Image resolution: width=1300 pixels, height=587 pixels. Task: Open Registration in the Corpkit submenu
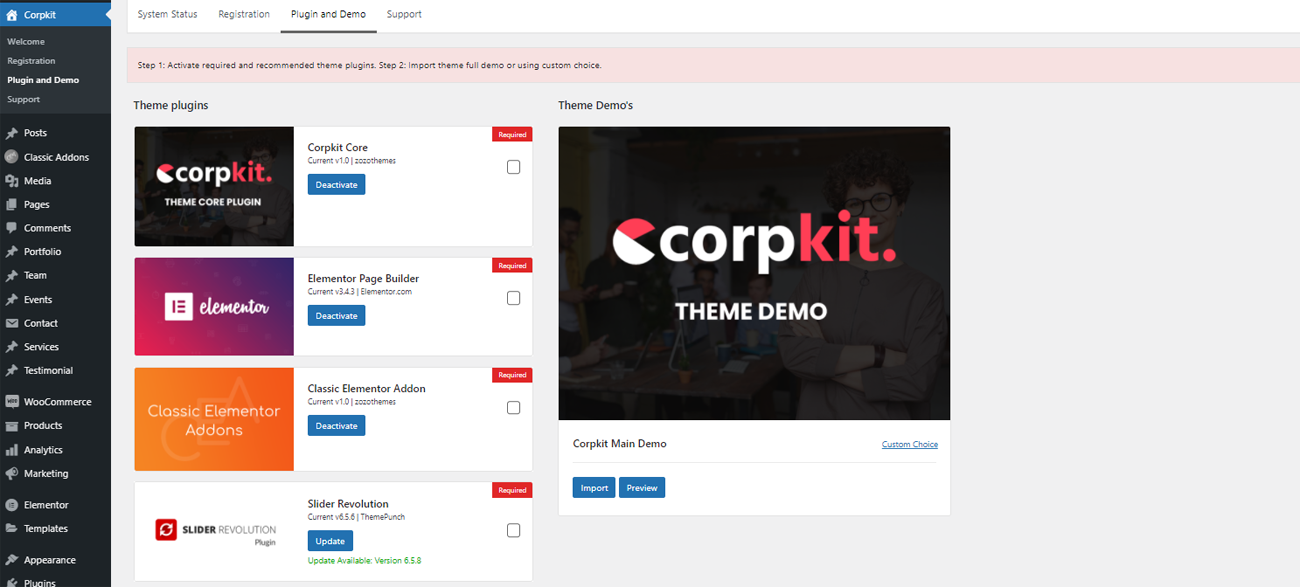tap(31, 61)
